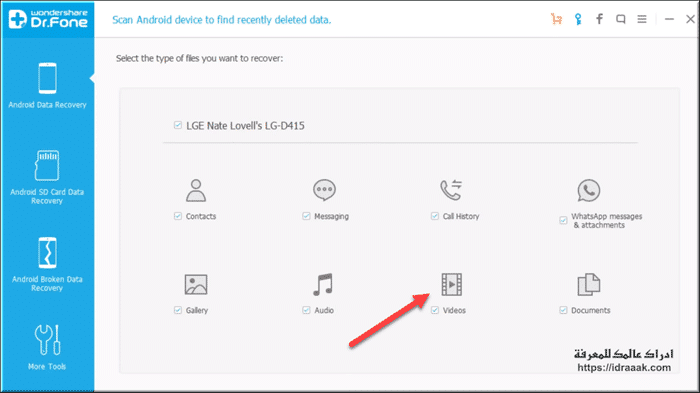Open the More Tools wrench icon
Viewport: 700px width, 393px height.
47,340
